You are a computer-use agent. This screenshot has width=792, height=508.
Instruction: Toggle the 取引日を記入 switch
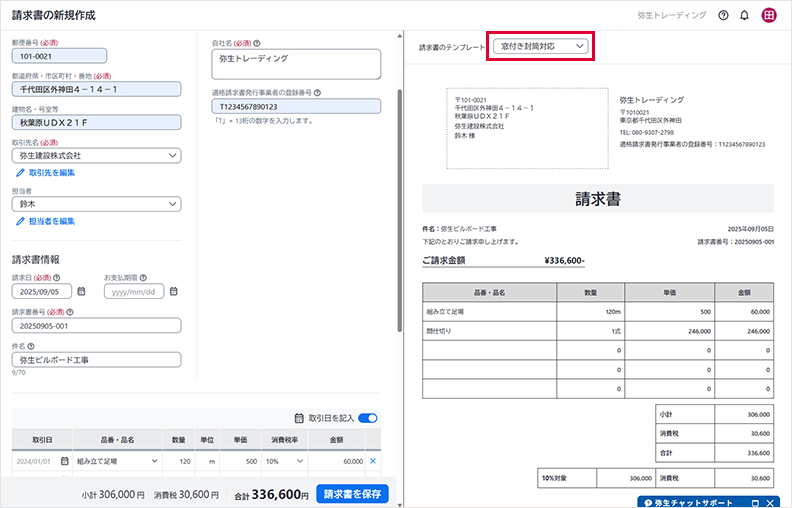coord(367,418)
